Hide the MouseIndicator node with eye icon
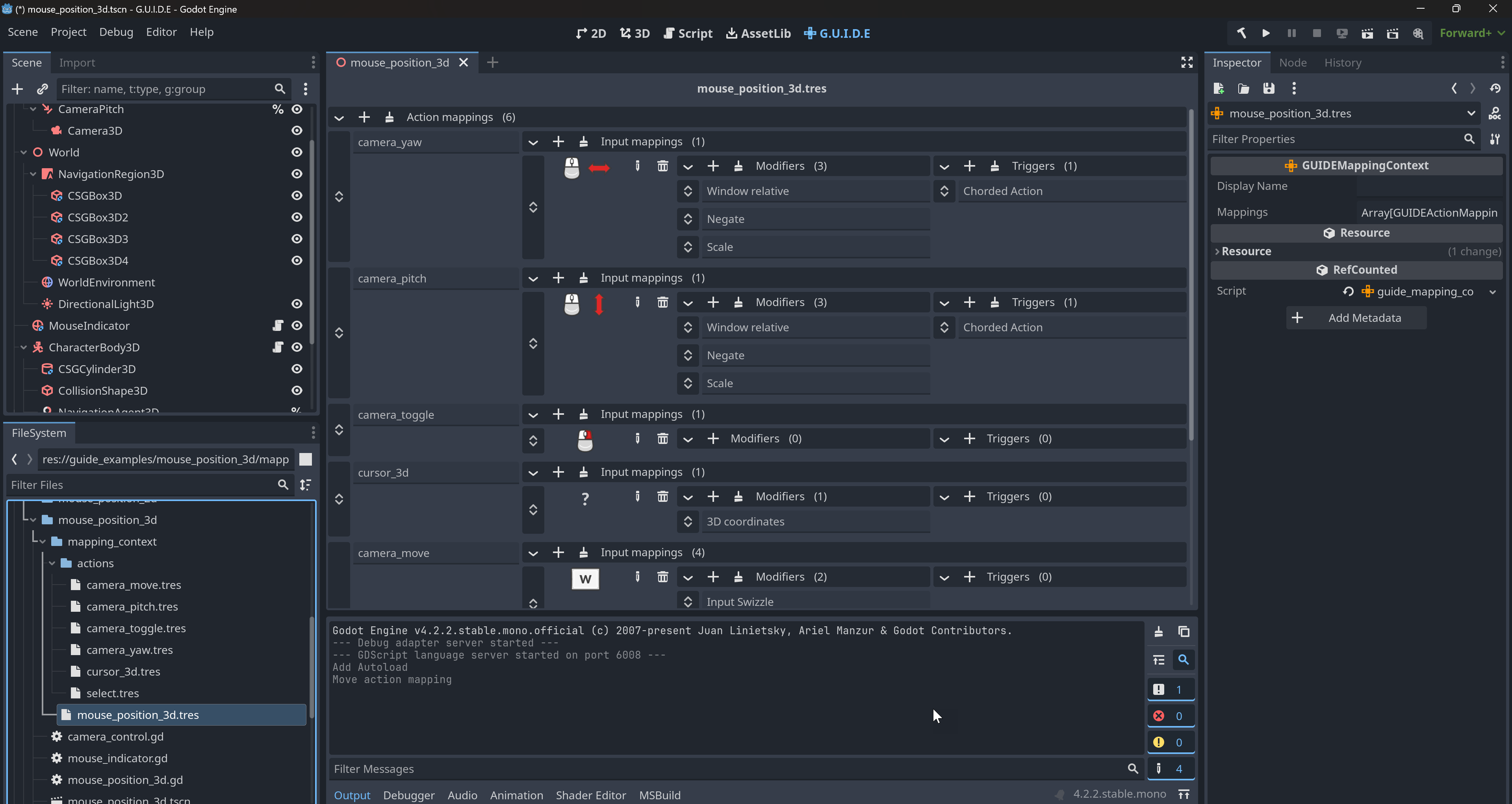This screenshot has height=804, width=1512. coord(297,326)
